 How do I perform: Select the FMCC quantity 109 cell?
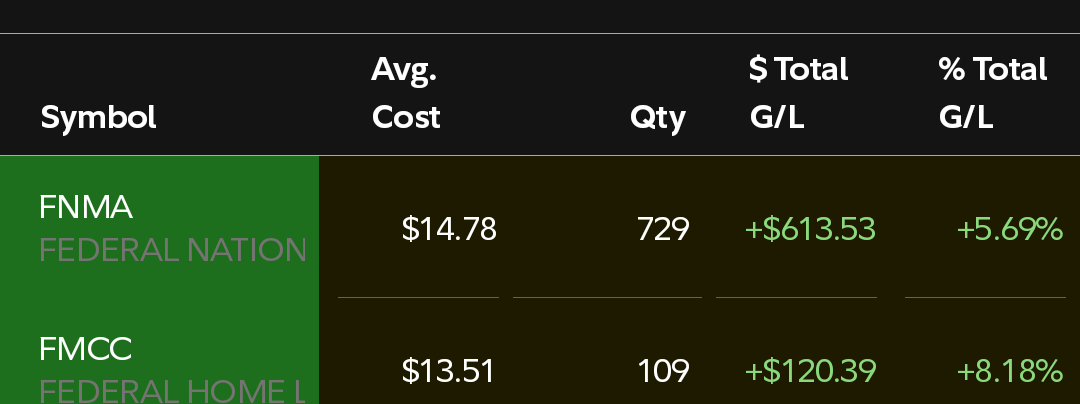click(663, 372)
